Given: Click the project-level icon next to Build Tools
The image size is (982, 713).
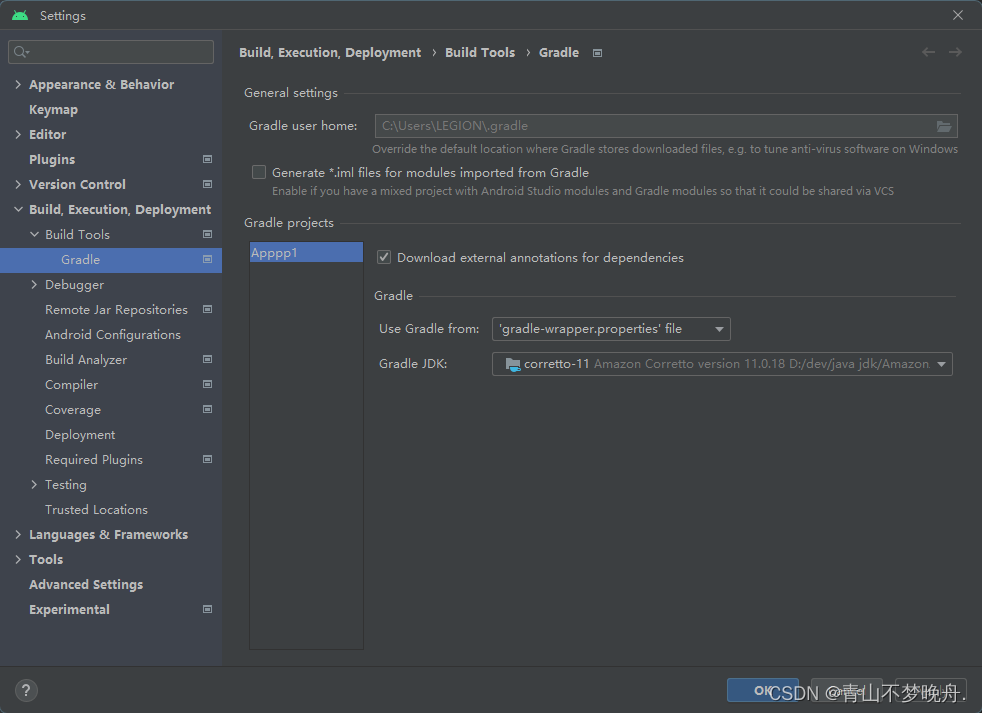Looking at the screenshot, I should 207,234.
